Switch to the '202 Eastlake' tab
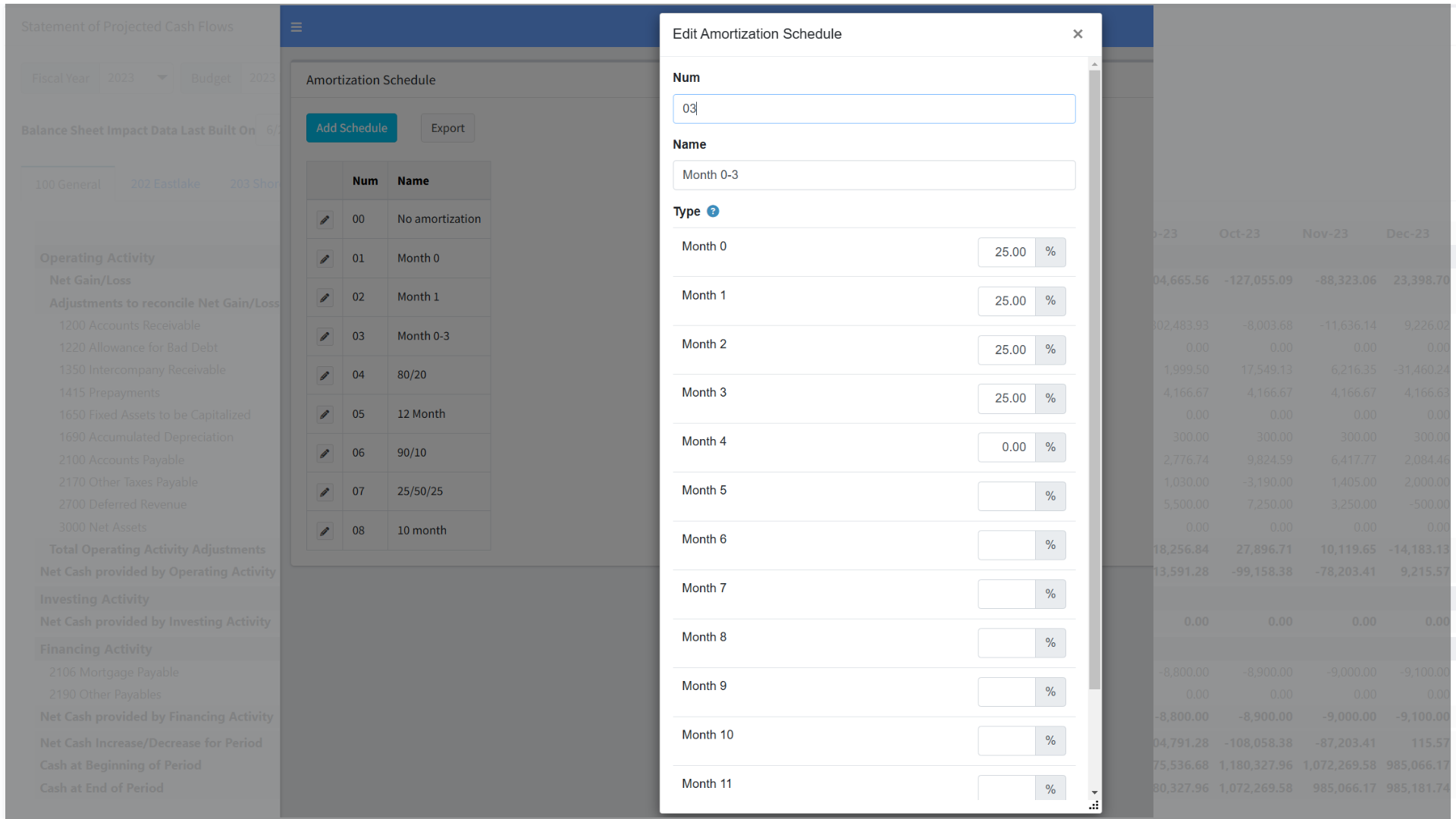1456x819 pixels. (165, 183)
